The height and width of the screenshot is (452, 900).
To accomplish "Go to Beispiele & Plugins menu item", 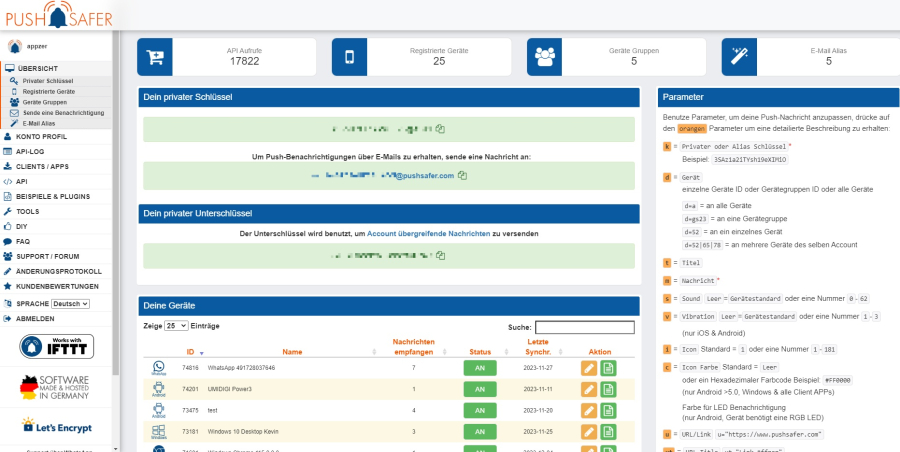I will tap(52, 197).
